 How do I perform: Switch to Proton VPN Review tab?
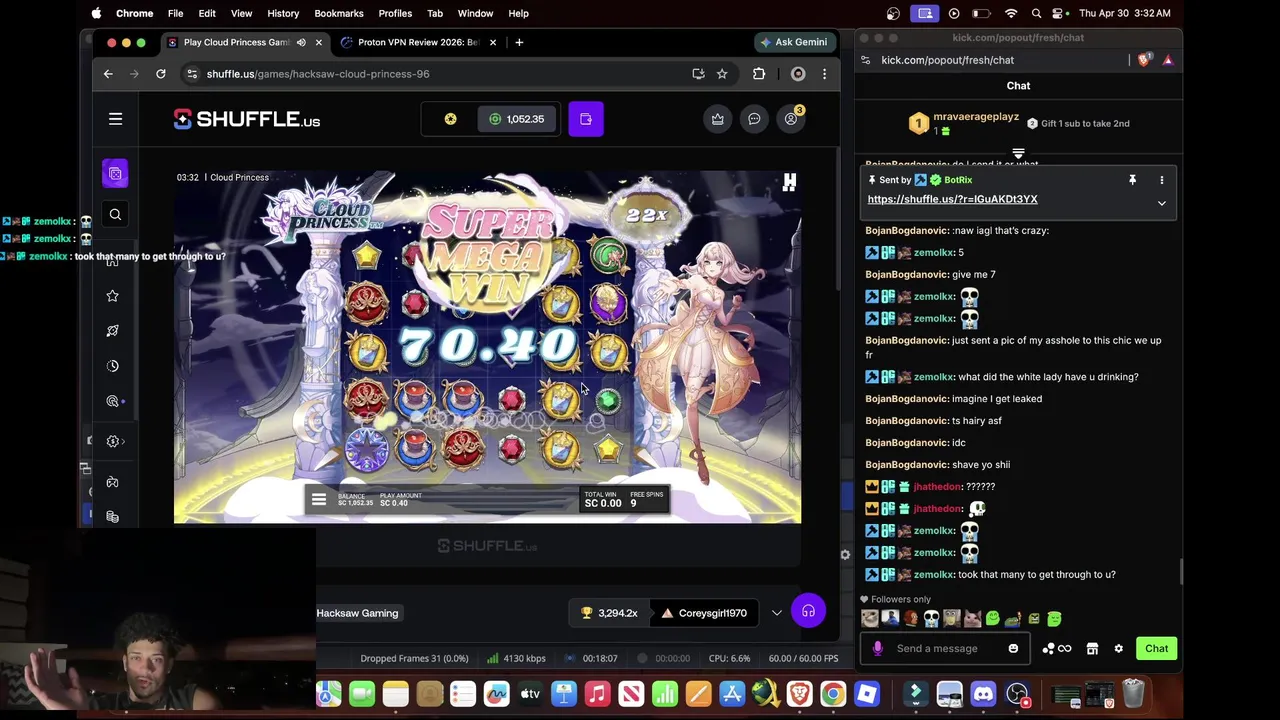tap(419, 42)
